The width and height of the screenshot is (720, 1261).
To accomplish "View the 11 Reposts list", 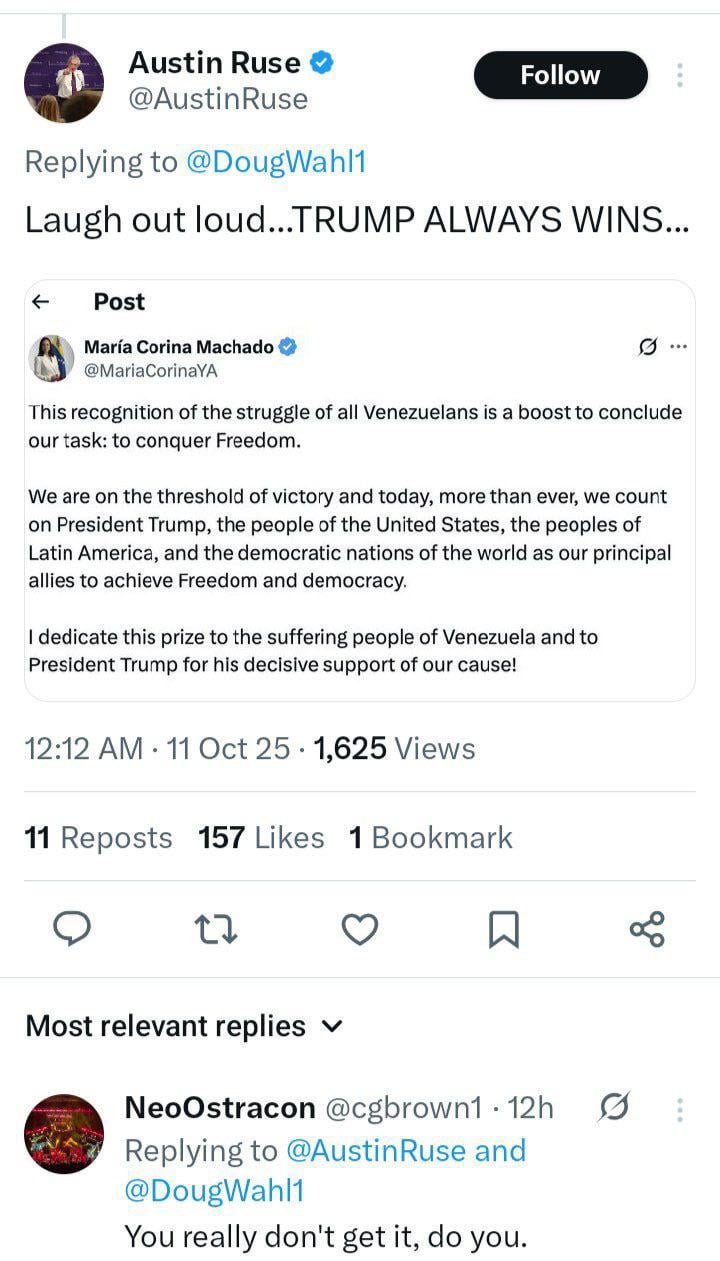I will point(98,838).
